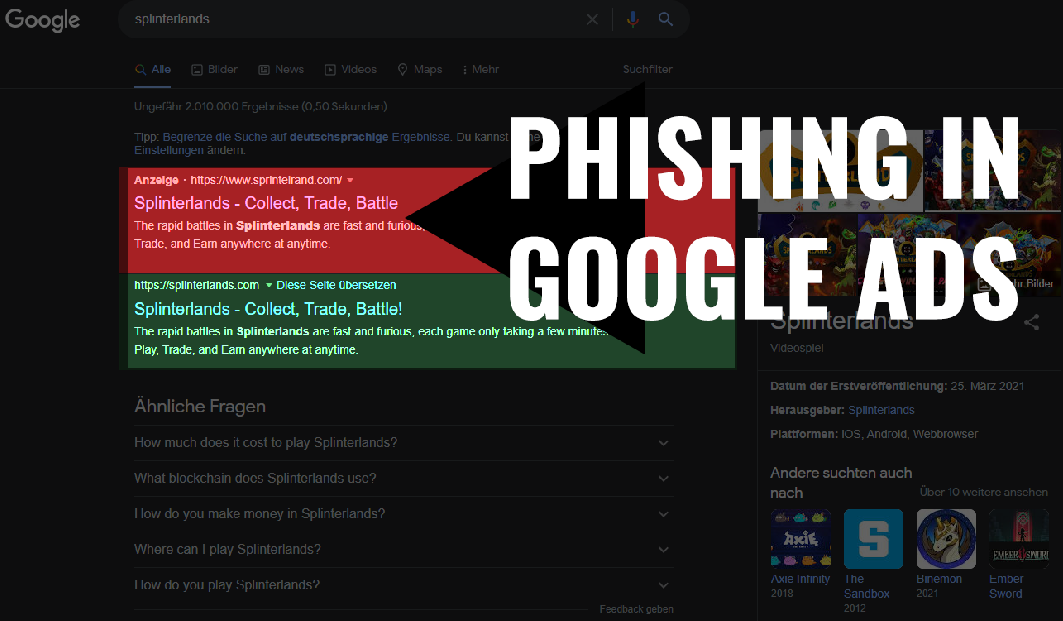Click the 'Videospiel' subtitle text
This screenshot has height=621, width=1063.
coord(797,348)
